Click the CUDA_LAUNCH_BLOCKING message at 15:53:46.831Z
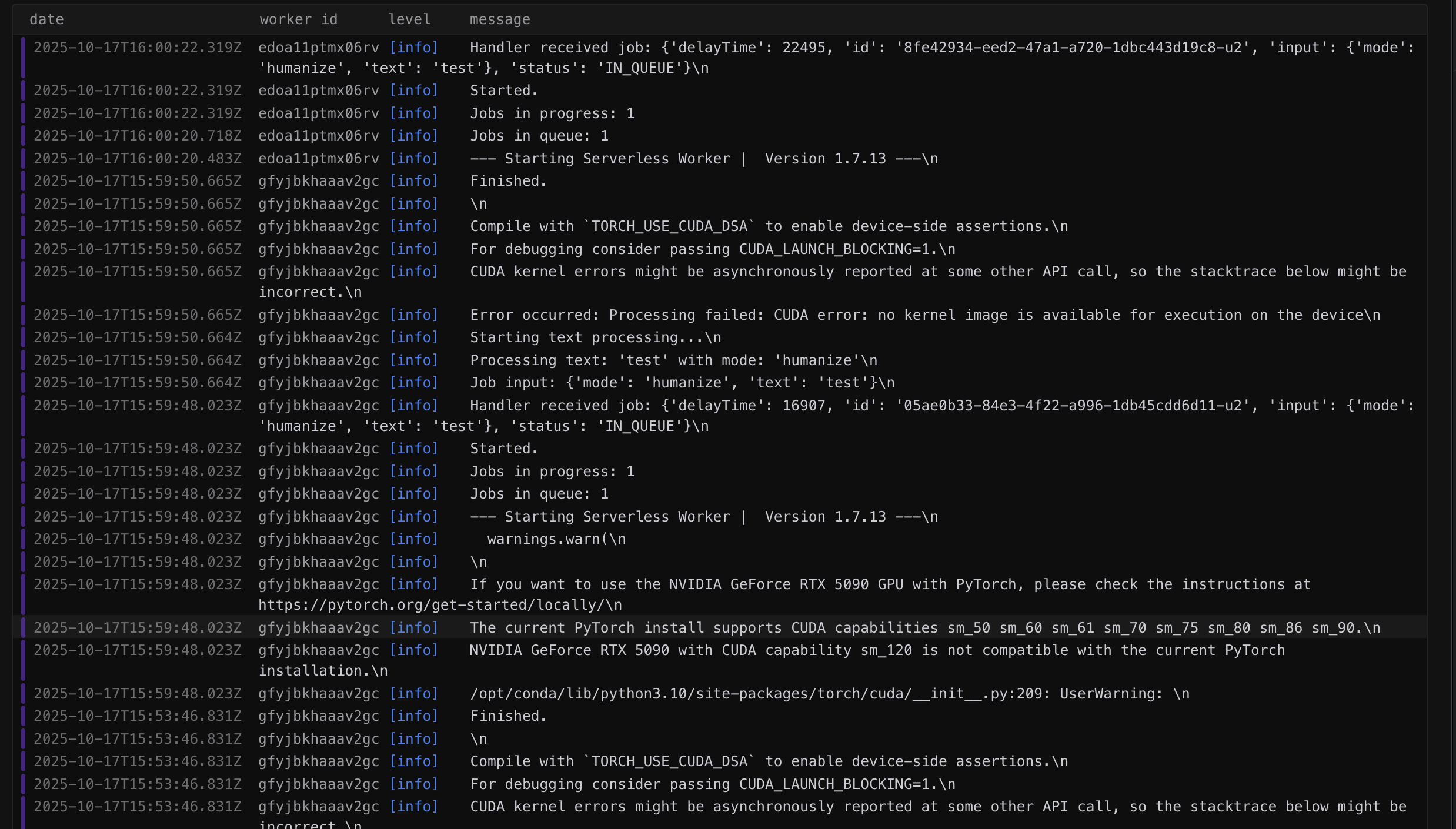1456x829 pixels. point(712,784)
